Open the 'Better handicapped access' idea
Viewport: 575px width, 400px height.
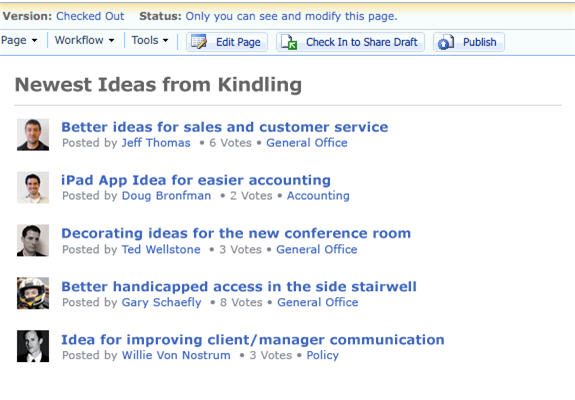tap(239, 286)
